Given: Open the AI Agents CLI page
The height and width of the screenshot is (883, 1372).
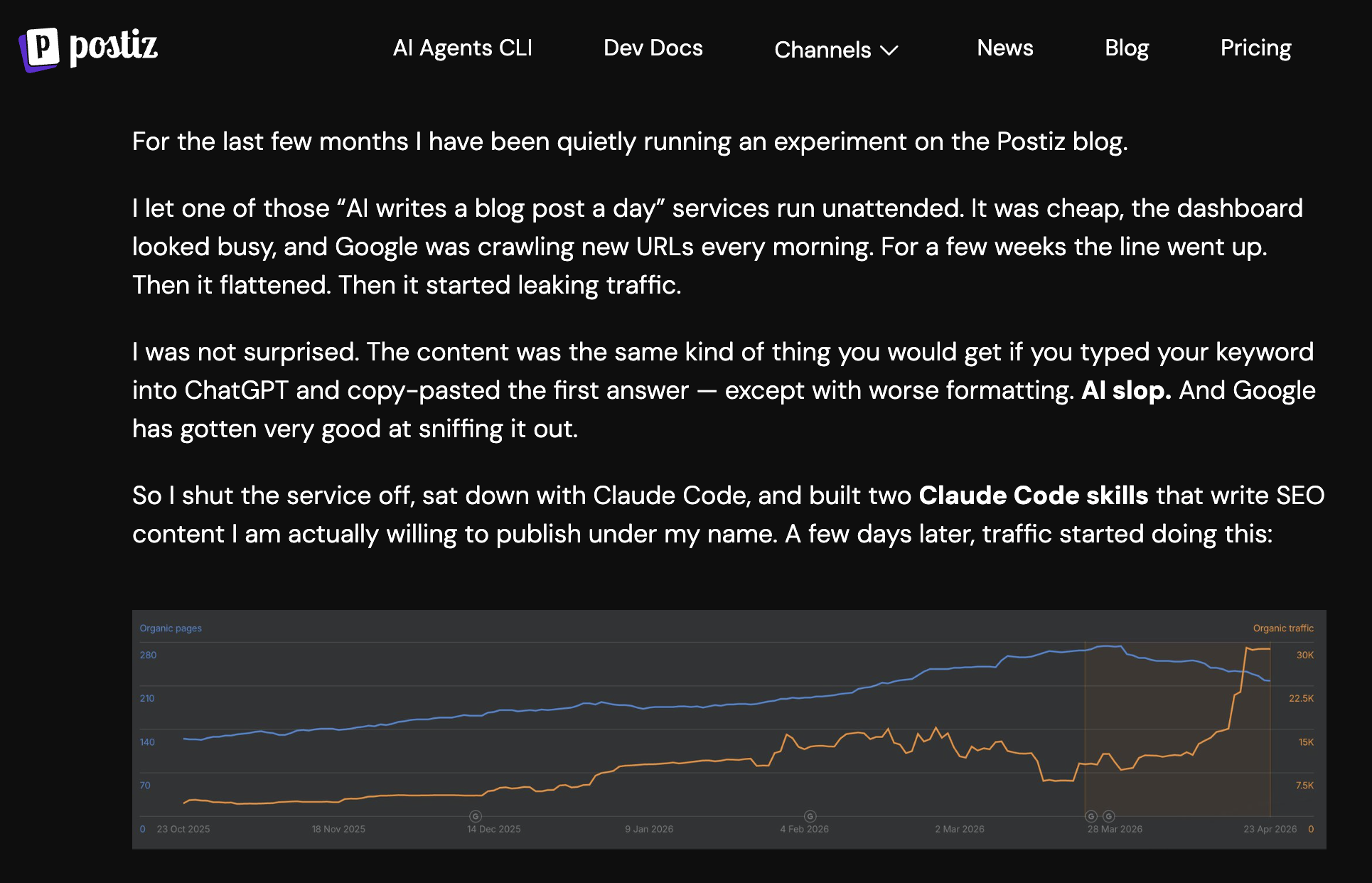Looking at the screenshot, I should 463,48.
